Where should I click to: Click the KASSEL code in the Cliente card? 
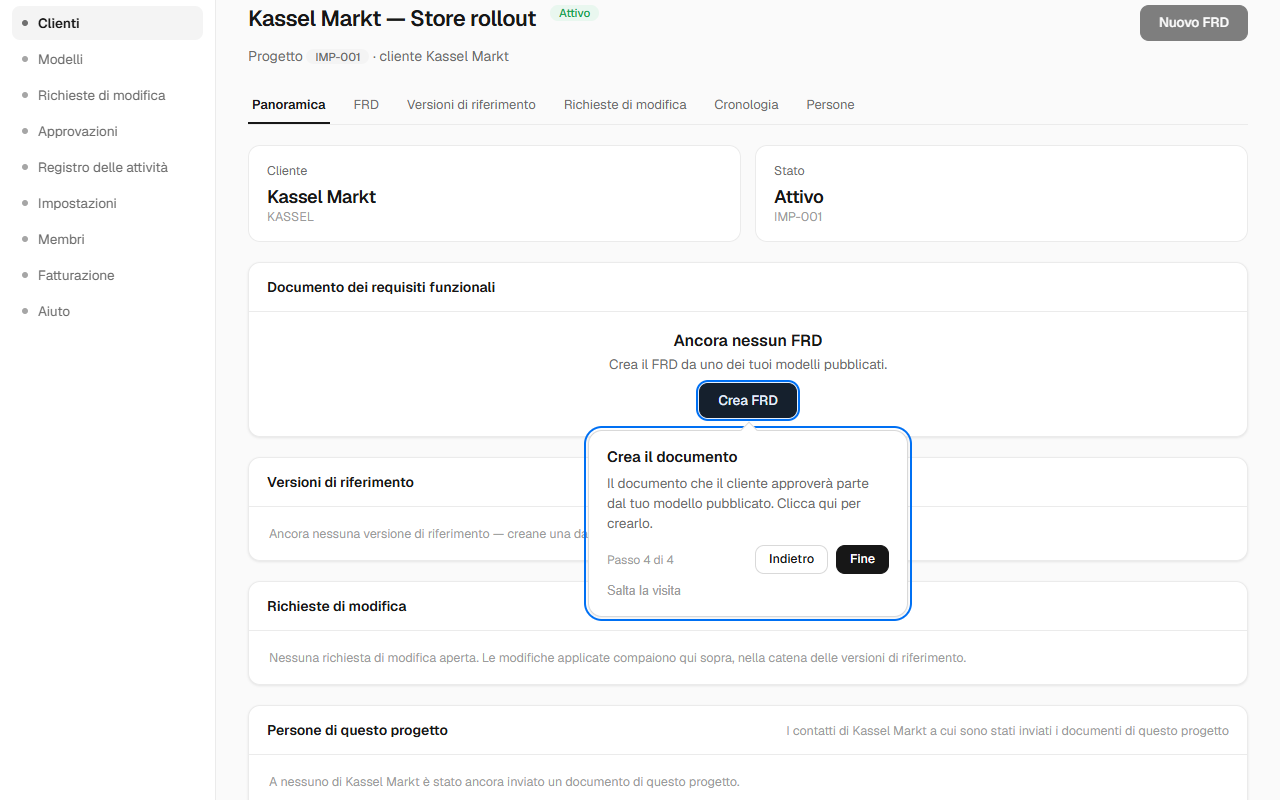click(290, 217)
